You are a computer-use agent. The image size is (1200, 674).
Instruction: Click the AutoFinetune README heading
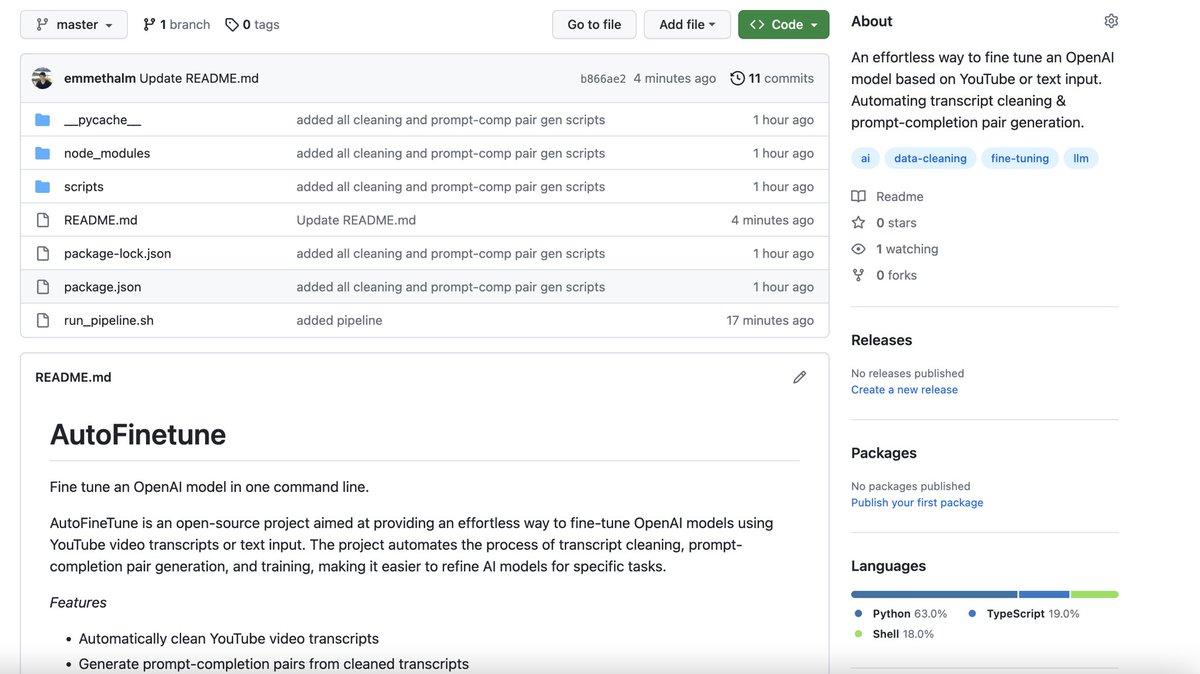point(138,434)
